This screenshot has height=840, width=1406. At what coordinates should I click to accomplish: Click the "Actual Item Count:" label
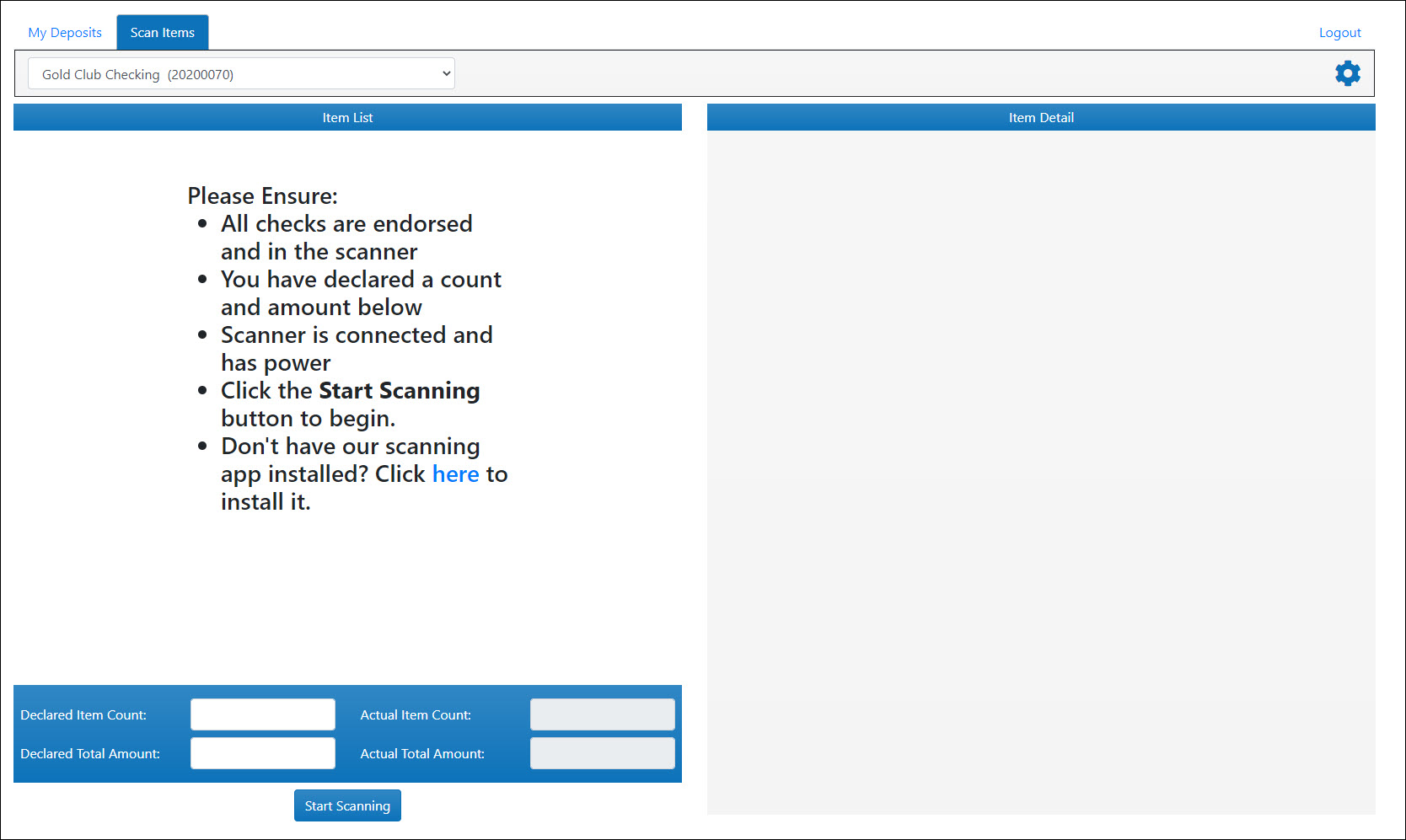(x=416, y=715)
